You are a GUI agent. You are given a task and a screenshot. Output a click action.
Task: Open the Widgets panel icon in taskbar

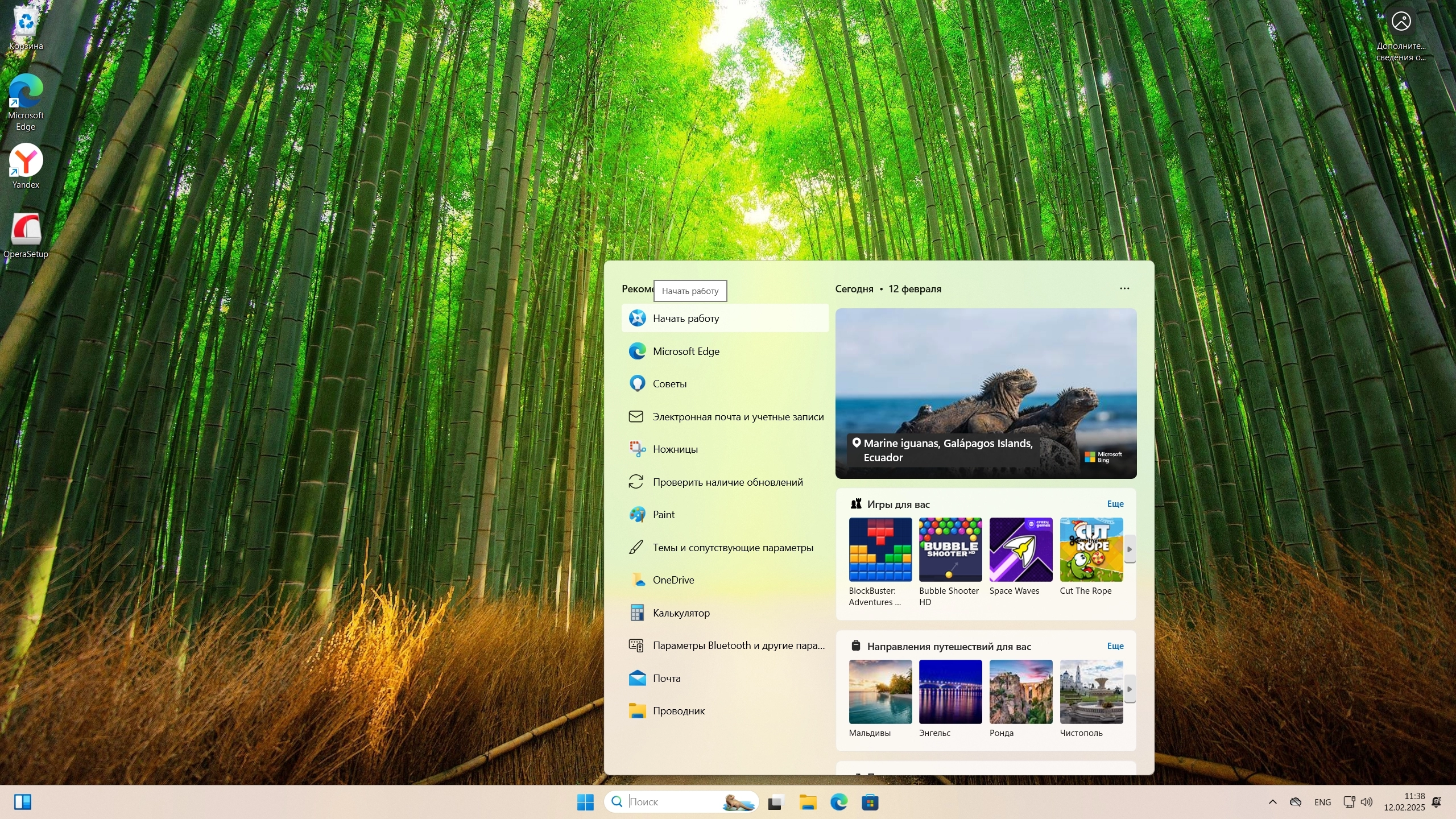coord(23,802)
